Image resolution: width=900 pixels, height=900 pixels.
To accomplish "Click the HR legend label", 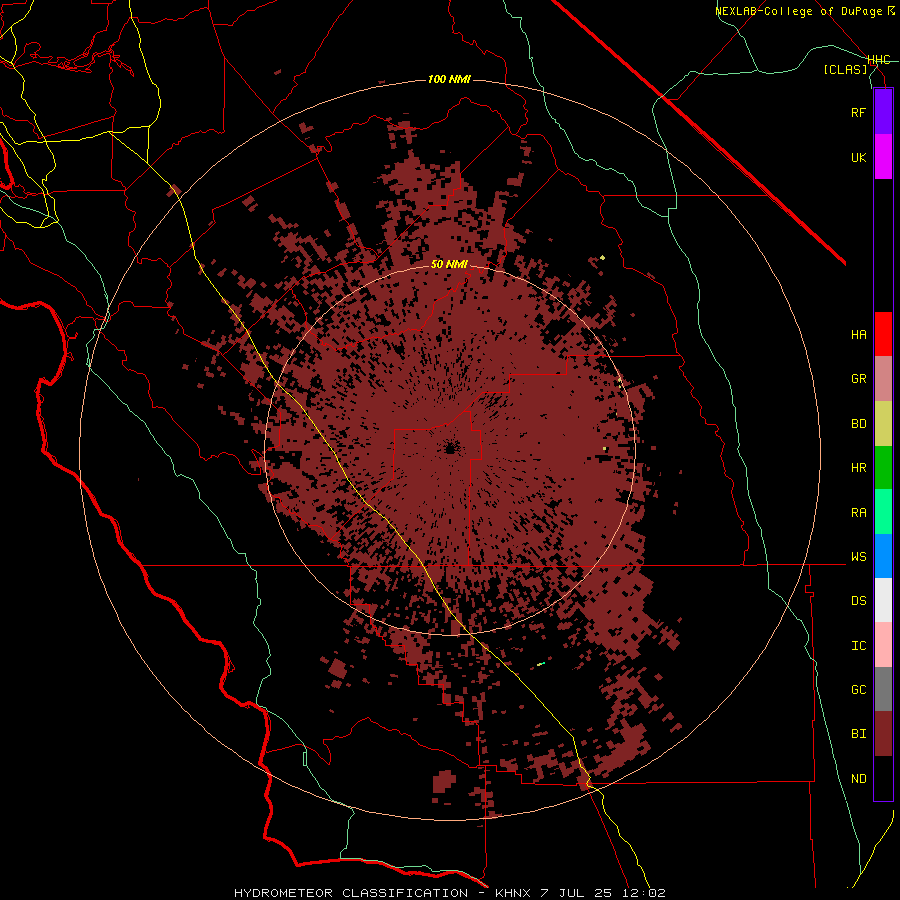I will click(859, 468).
